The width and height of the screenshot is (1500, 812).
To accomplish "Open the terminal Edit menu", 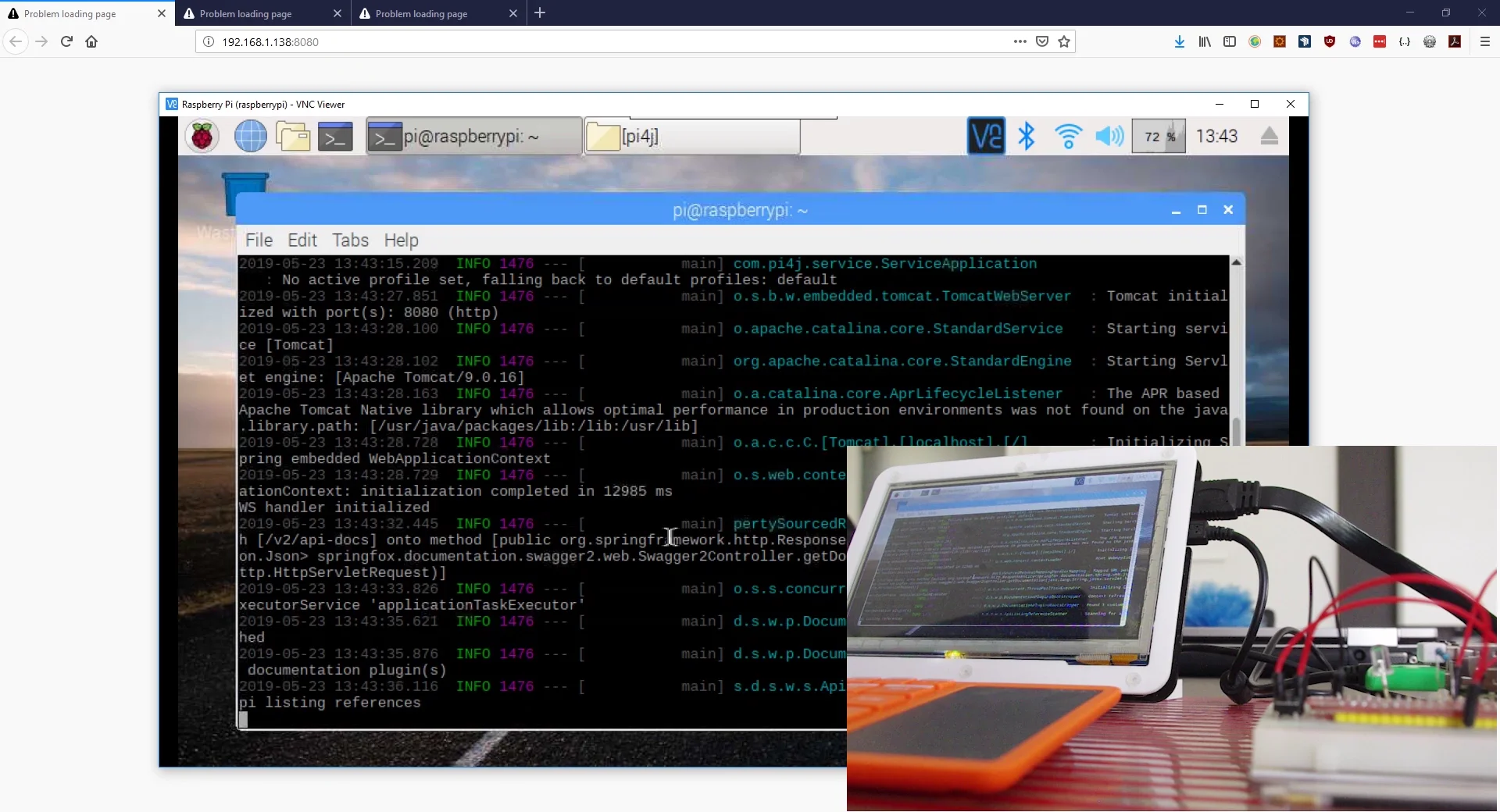I will pos(302,240).
